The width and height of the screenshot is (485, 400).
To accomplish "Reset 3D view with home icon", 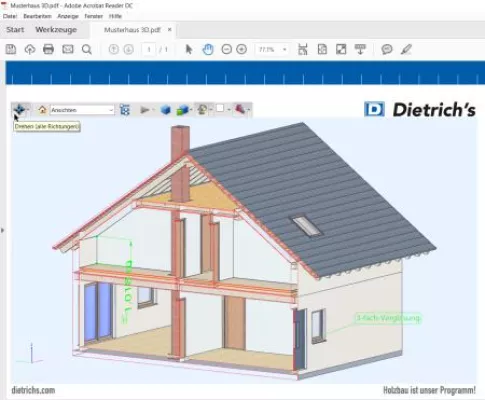I will click(42, 109).
